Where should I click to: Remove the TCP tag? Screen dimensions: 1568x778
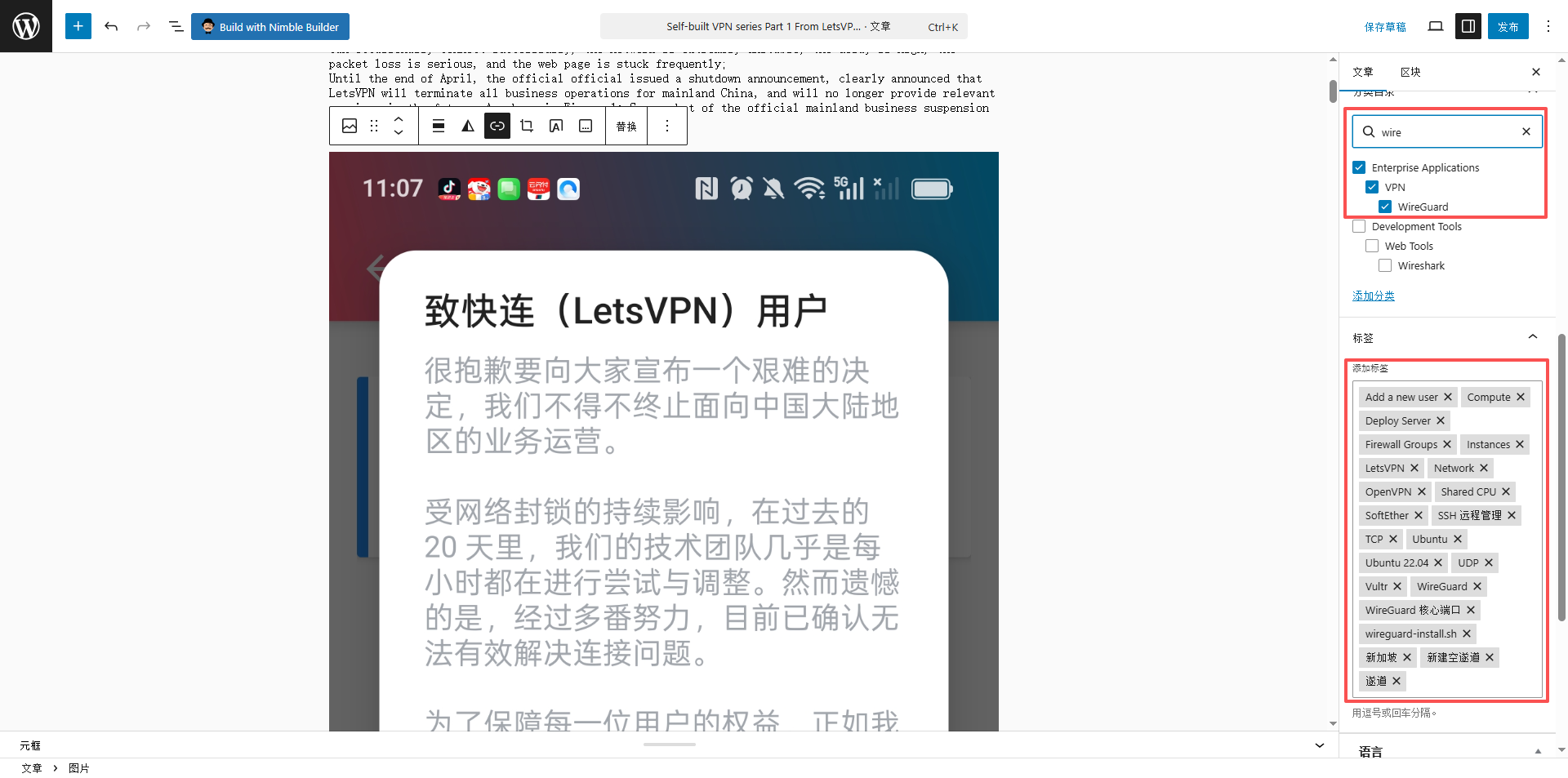[1393, 540]
